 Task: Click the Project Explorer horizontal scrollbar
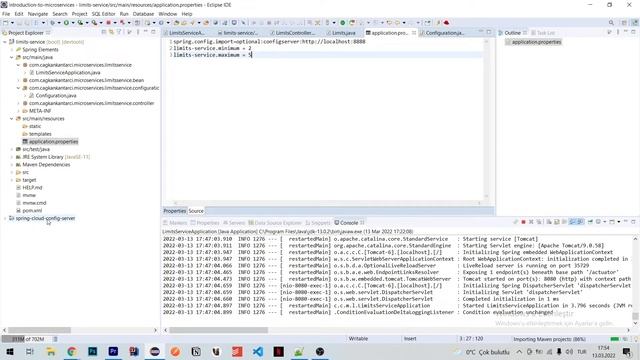(x=40, y=330)
